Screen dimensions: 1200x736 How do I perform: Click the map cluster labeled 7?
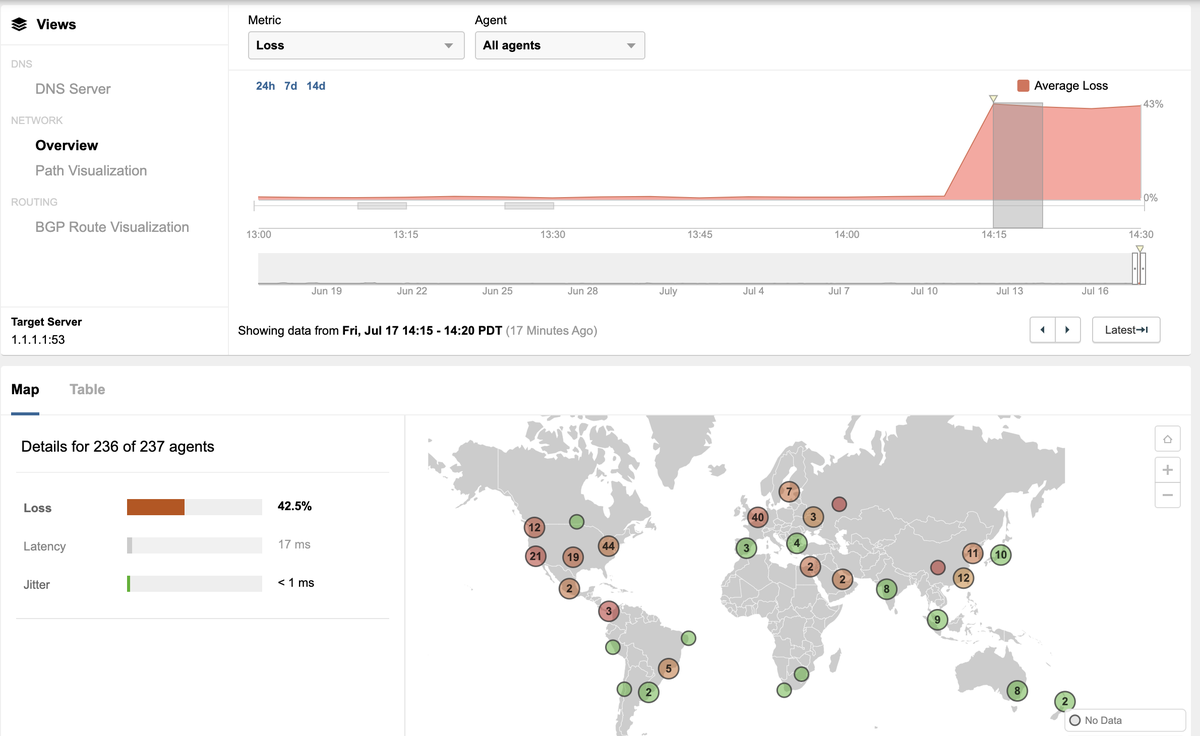point(789,492)
